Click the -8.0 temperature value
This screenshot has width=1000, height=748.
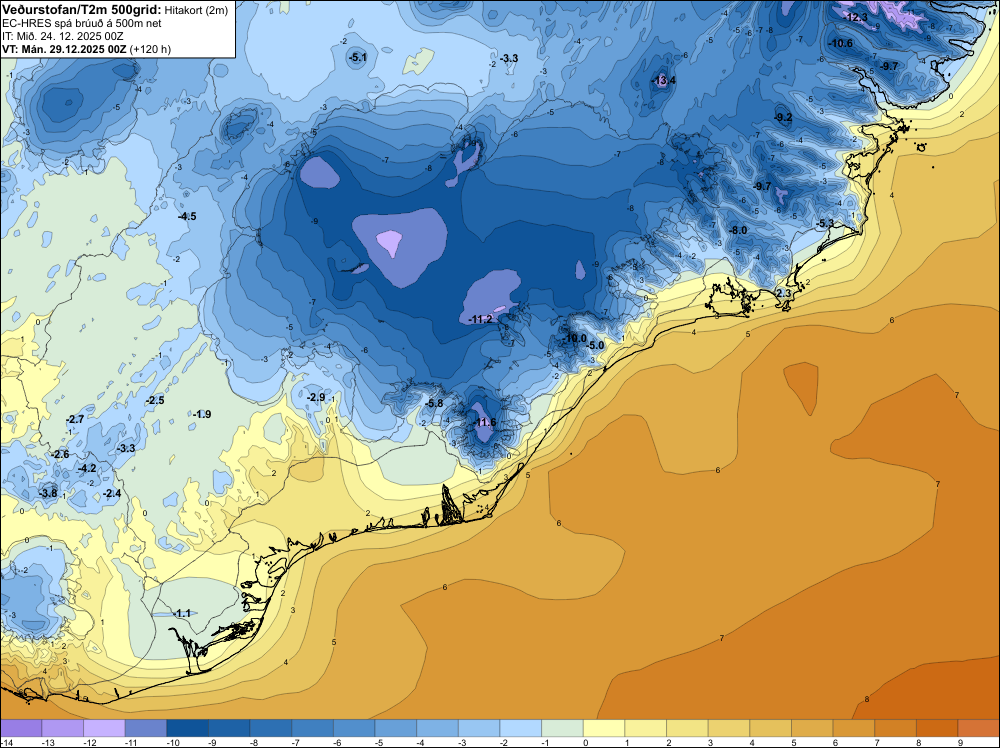[x=738, y=230]
